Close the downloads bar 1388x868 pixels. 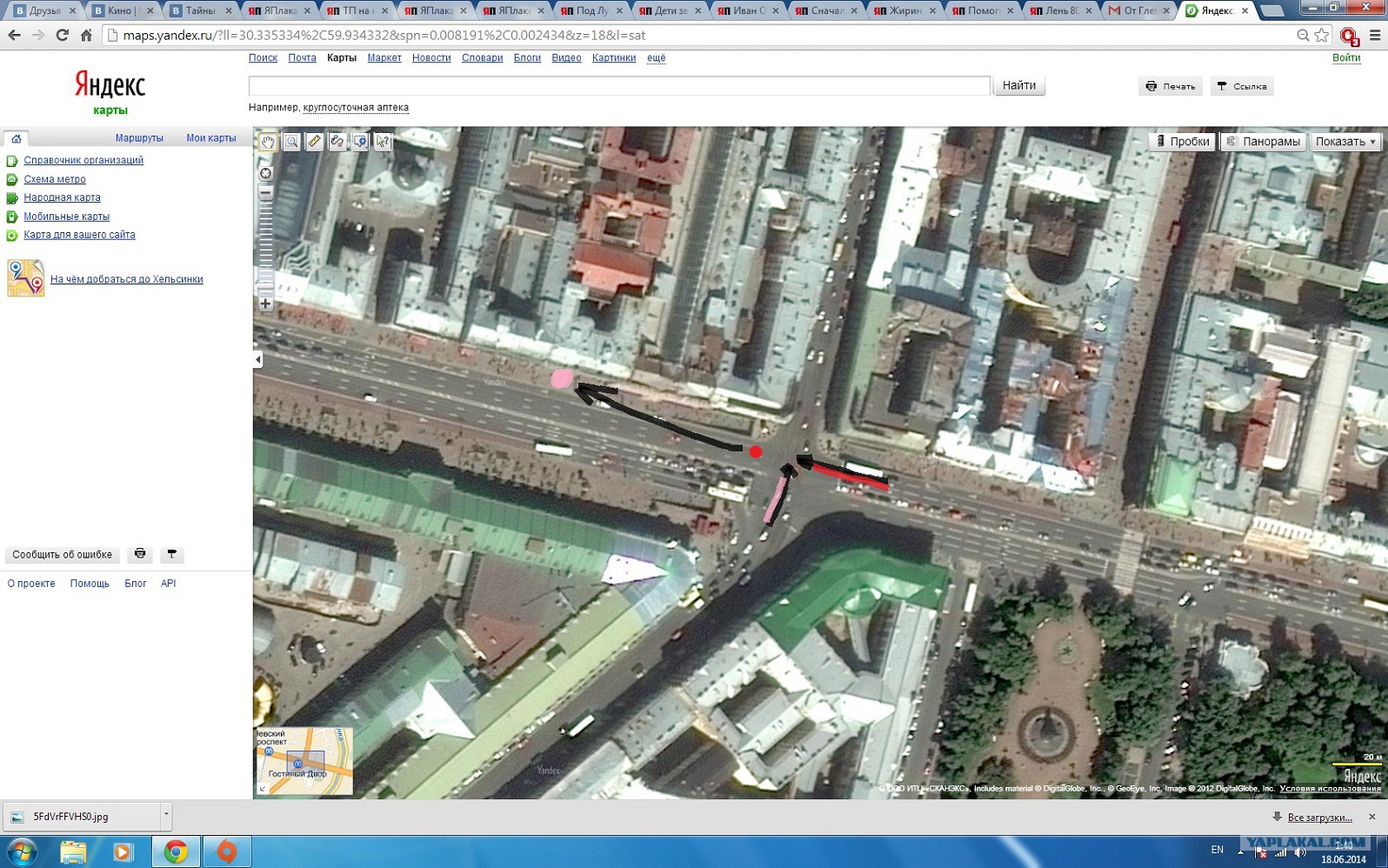coord(1371,817)
